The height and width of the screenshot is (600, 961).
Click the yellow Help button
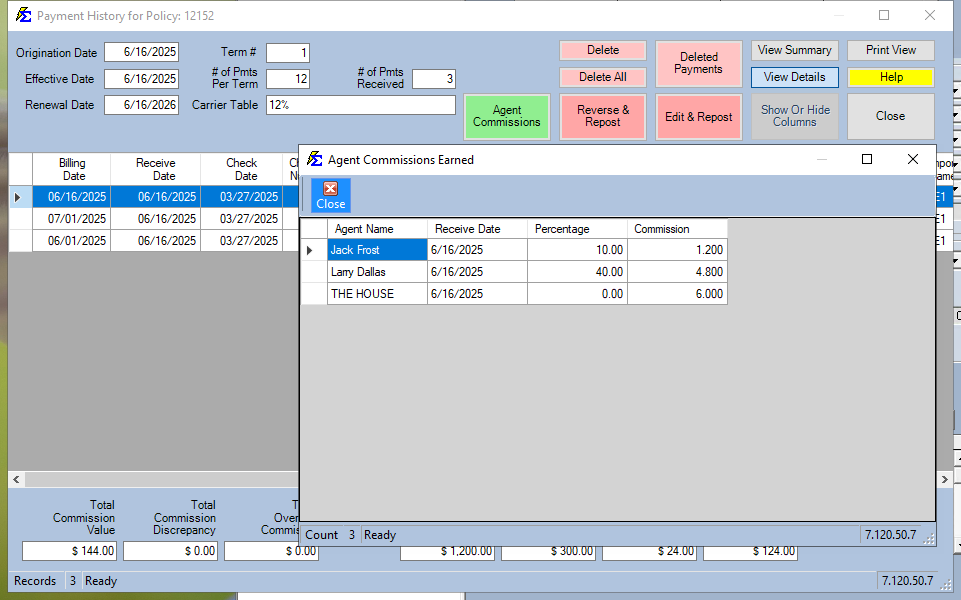pyautogui.click(x=890, y=77)
